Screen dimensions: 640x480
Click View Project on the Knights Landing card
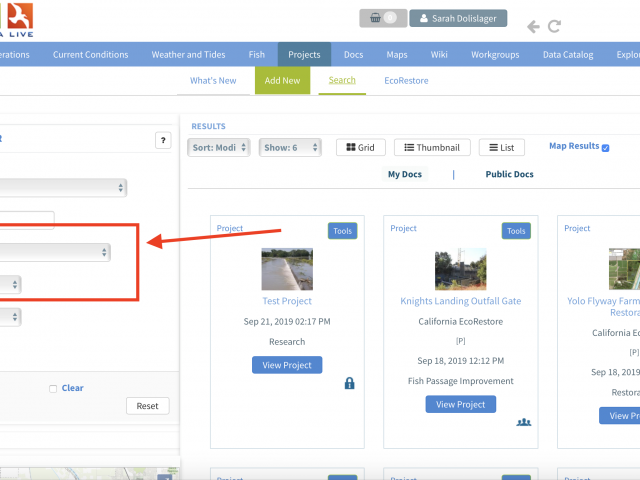pyautogui.click(x=460, y=404)
